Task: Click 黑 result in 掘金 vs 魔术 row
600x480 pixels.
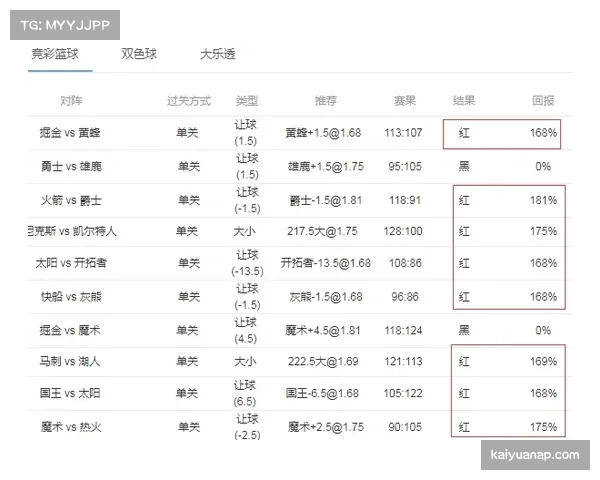Action: (464, 330)
